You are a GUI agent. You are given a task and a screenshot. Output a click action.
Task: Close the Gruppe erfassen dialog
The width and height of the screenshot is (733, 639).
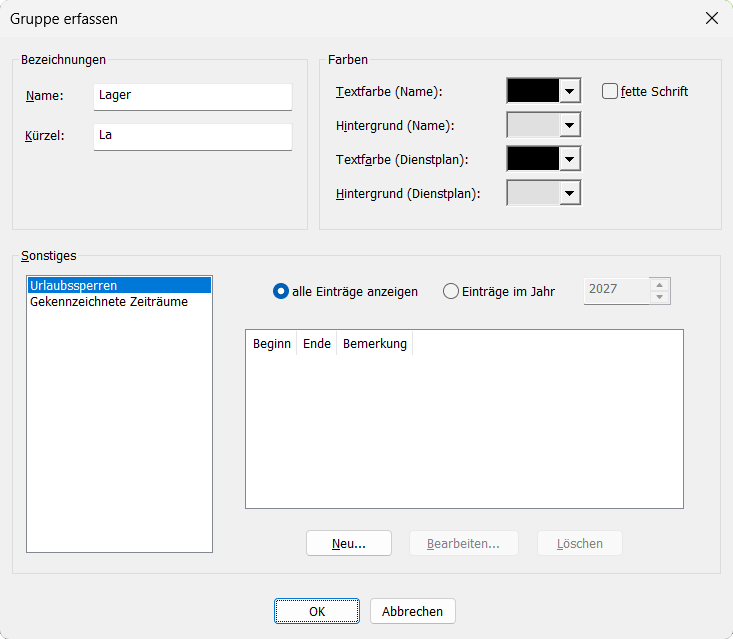(x=711, y=18)
